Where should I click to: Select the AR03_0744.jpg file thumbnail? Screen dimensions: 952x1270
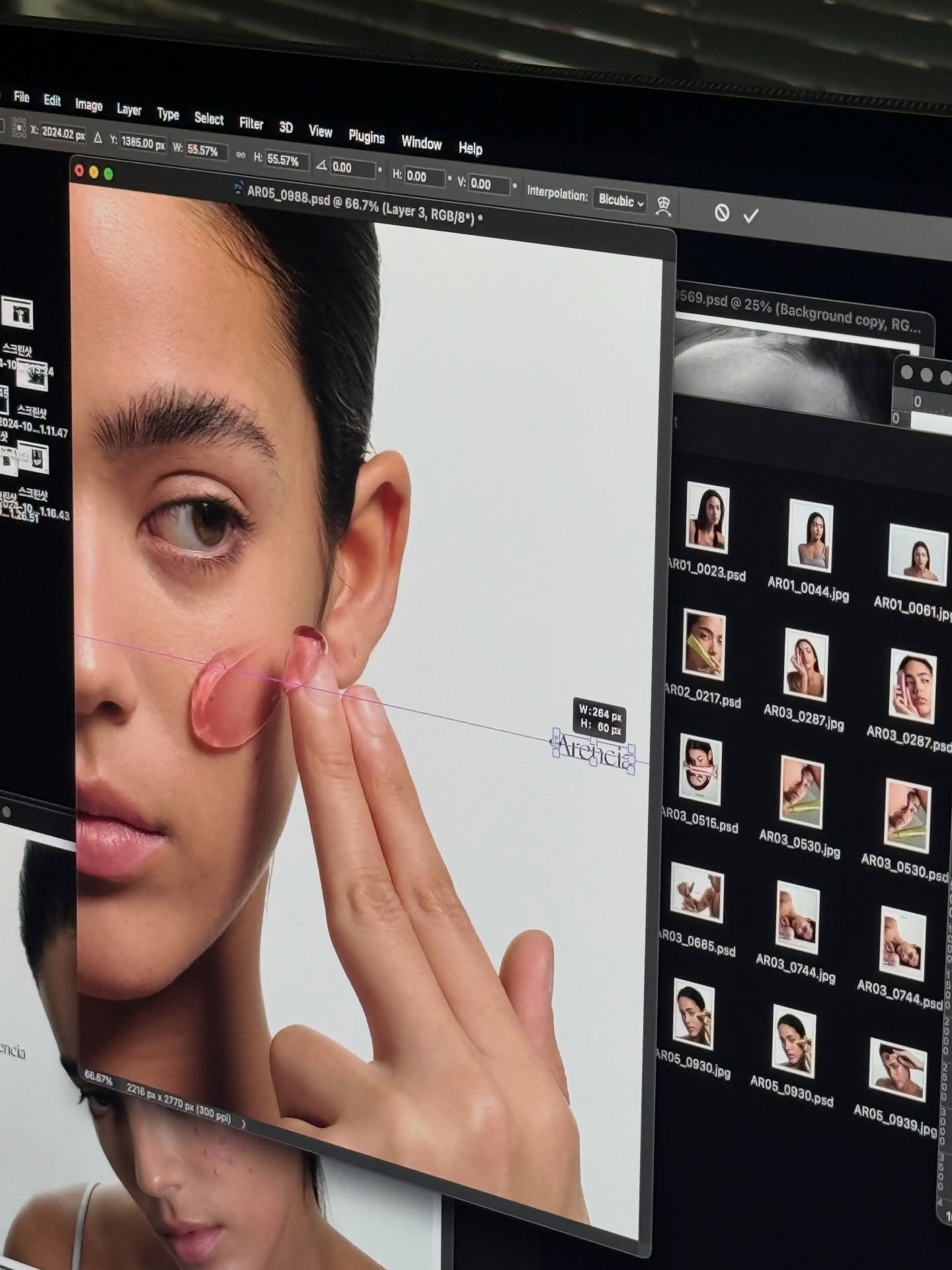[x=798, y=917]
